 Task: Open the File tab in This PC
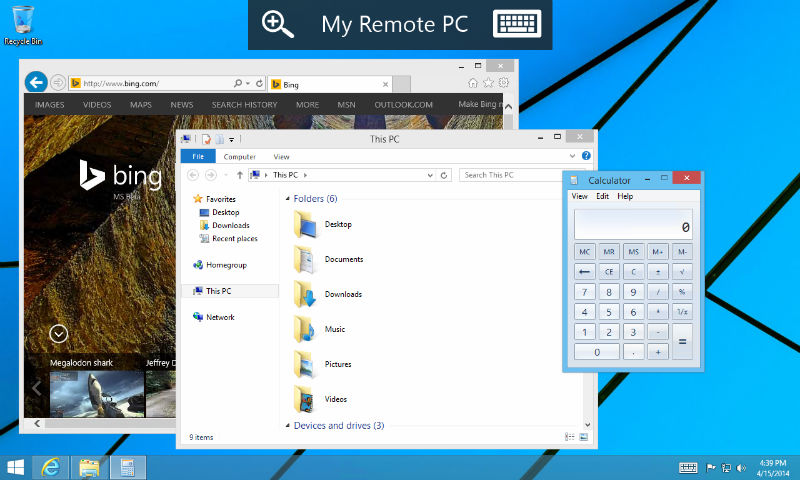(x=198, y=157)
